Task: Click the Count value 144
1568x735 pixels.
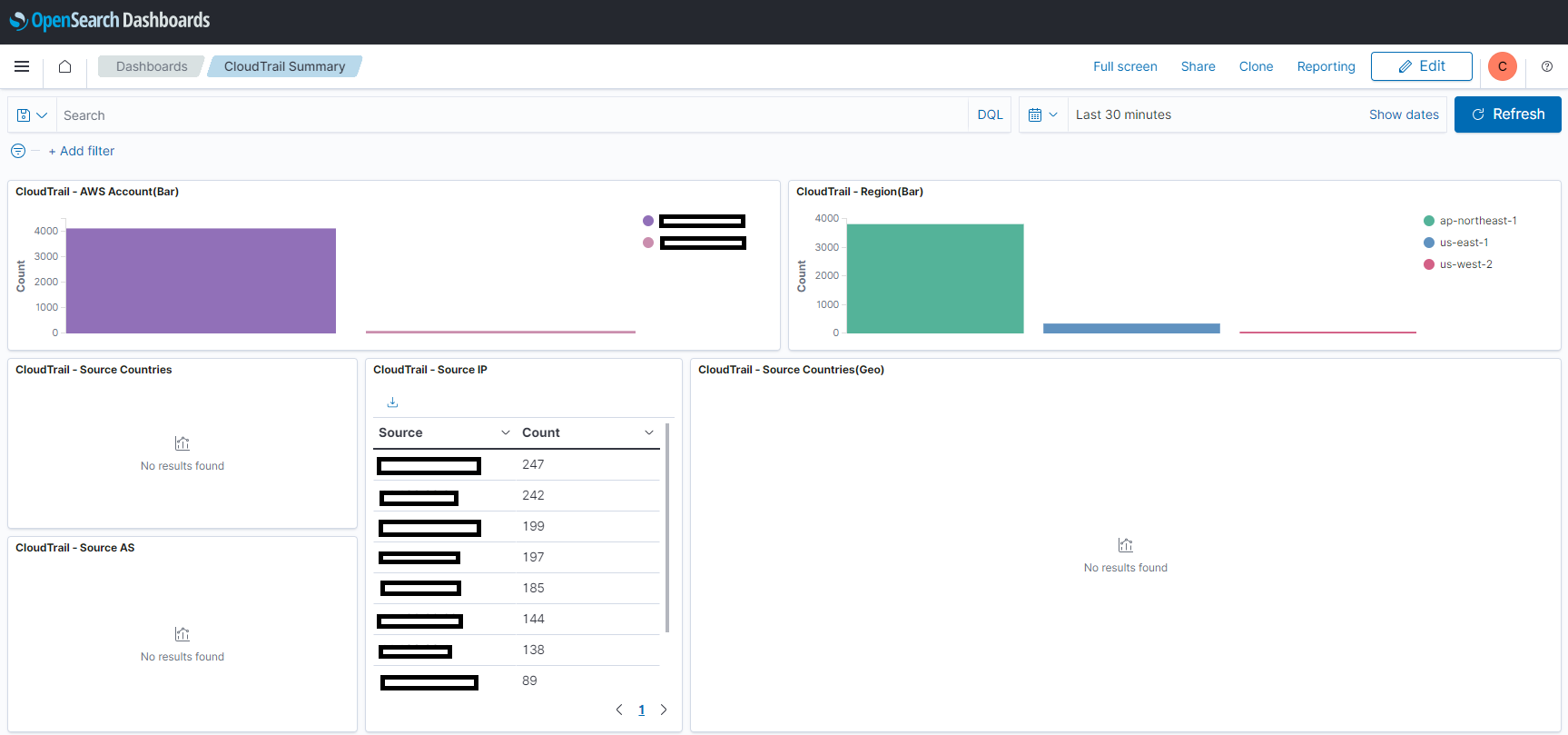Action: pos(533,619)
